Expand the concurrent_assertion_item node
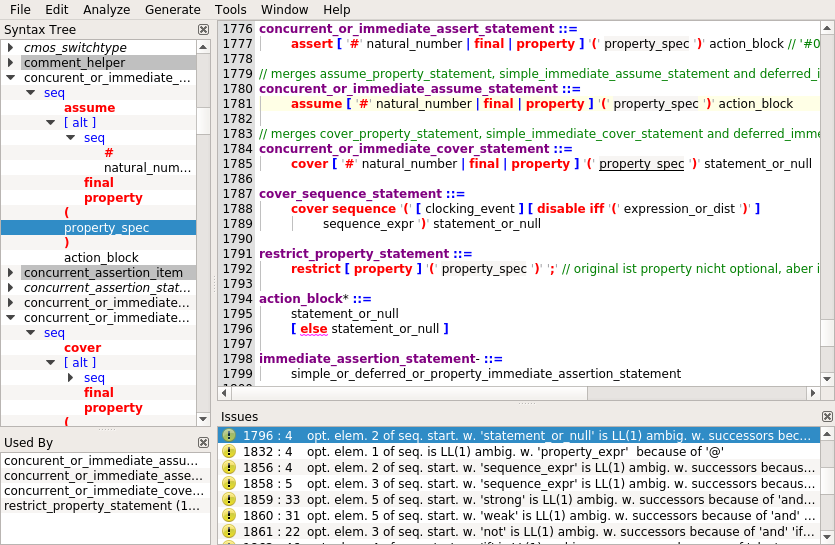The image size is (835, 545). point(10,272)
